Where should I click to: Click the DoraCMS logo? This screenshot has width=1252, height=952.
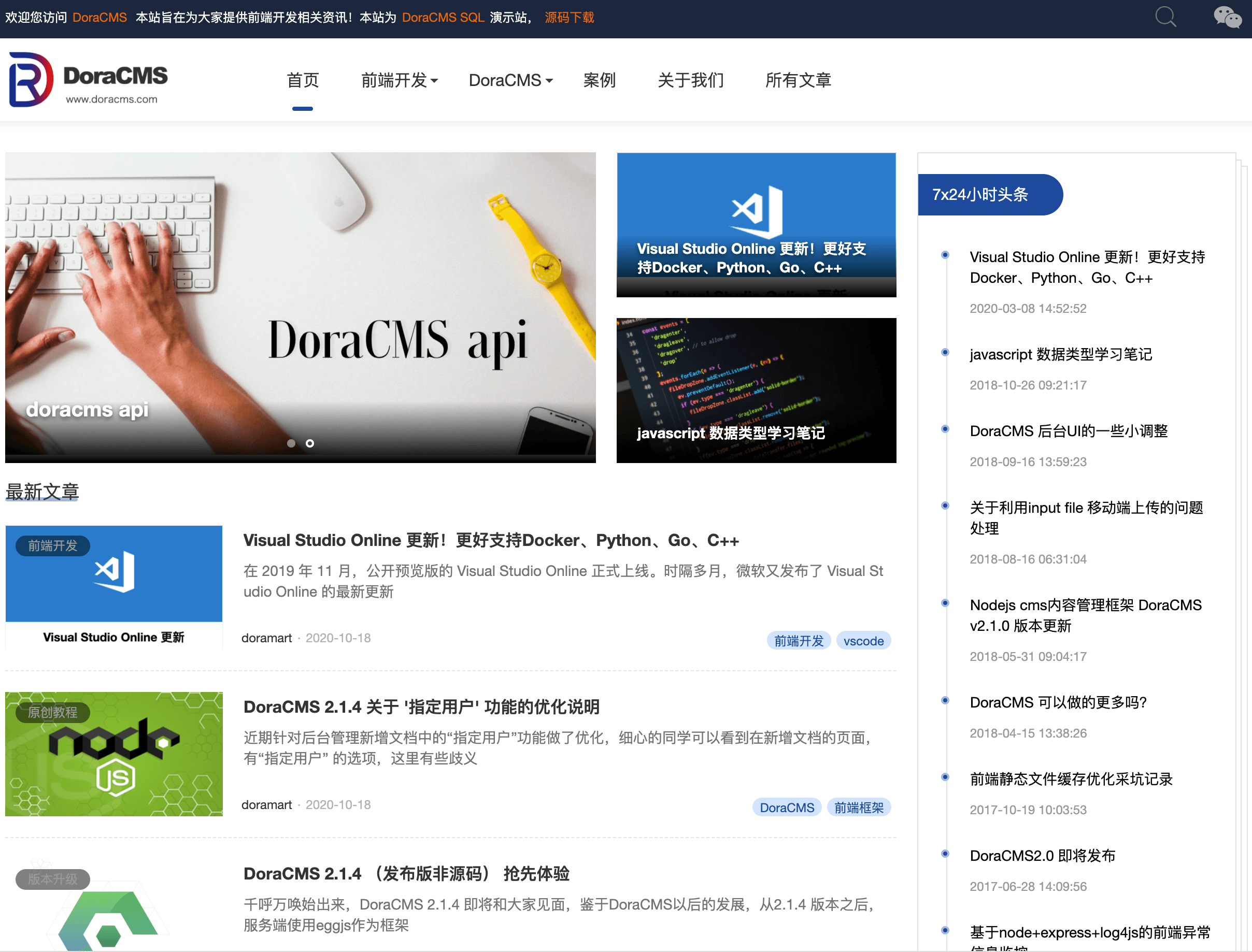(x=88, y=80)
